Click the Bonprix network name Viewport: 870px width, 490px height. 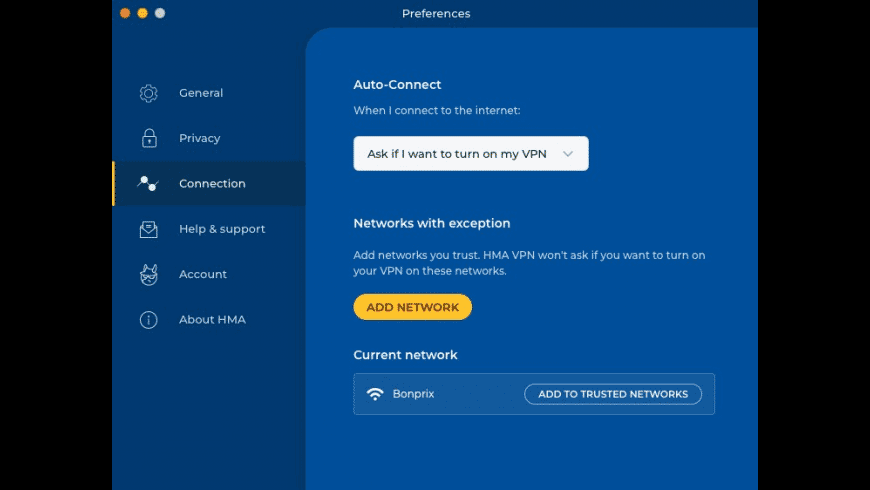click(x=413, y=394)
